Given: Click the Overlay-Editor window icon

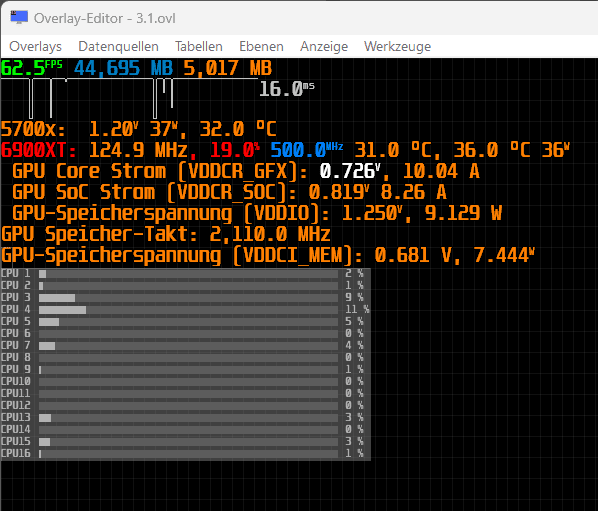Looking at the screenshot, I should [19, 18].
